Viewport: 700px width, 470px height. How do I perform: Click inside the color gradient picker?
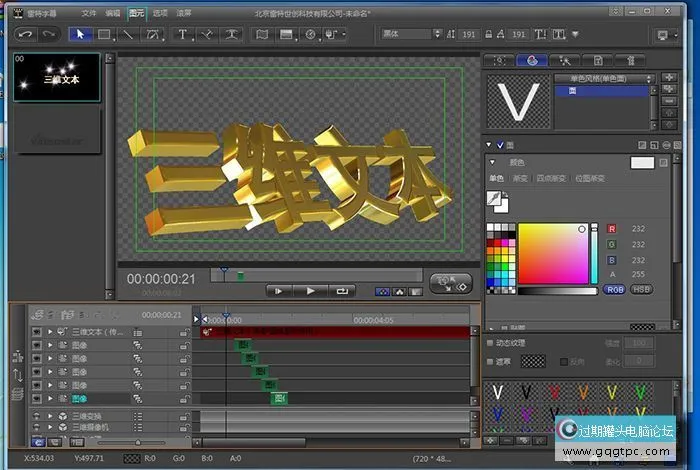coord(553,253)
